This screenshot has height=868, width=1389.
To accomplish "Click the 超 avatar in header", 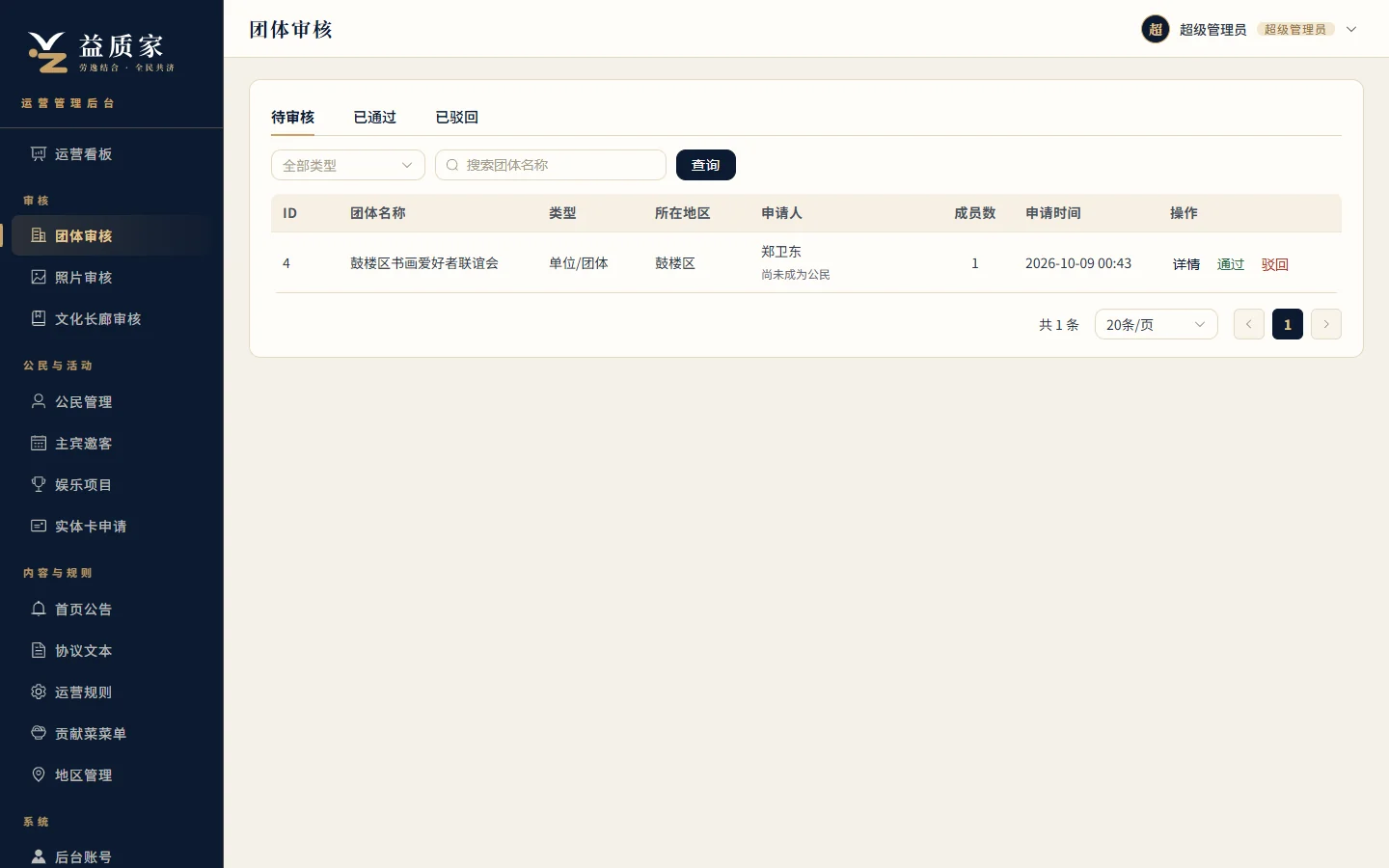I will pyautogui.click(x=1156, y=30).
